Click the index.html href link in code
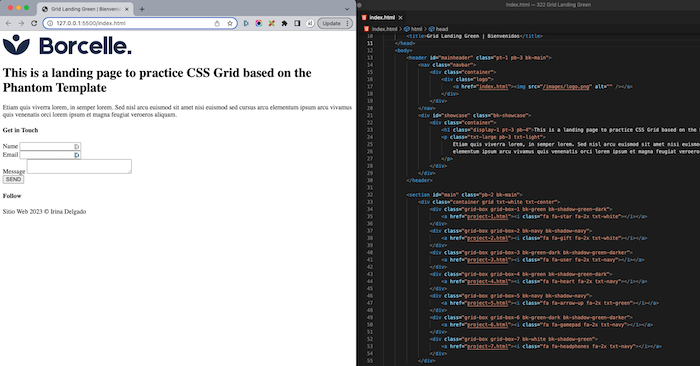This screenshot has height=366, width=700. 493,87
